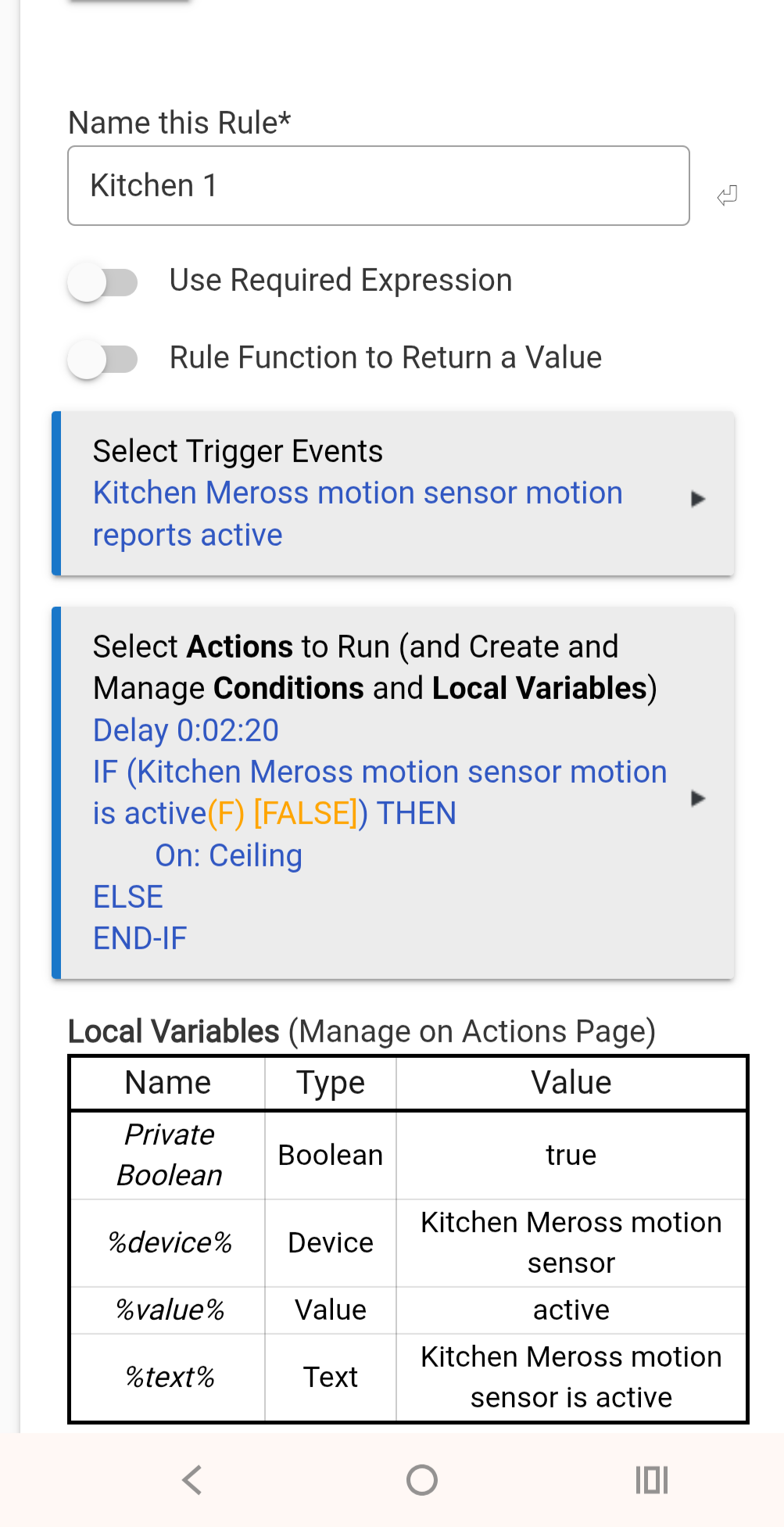The width and height of the screenshot is (784, 1527).
Task: Open the Delay 0:02:20 action
Action: click(185, 730)
